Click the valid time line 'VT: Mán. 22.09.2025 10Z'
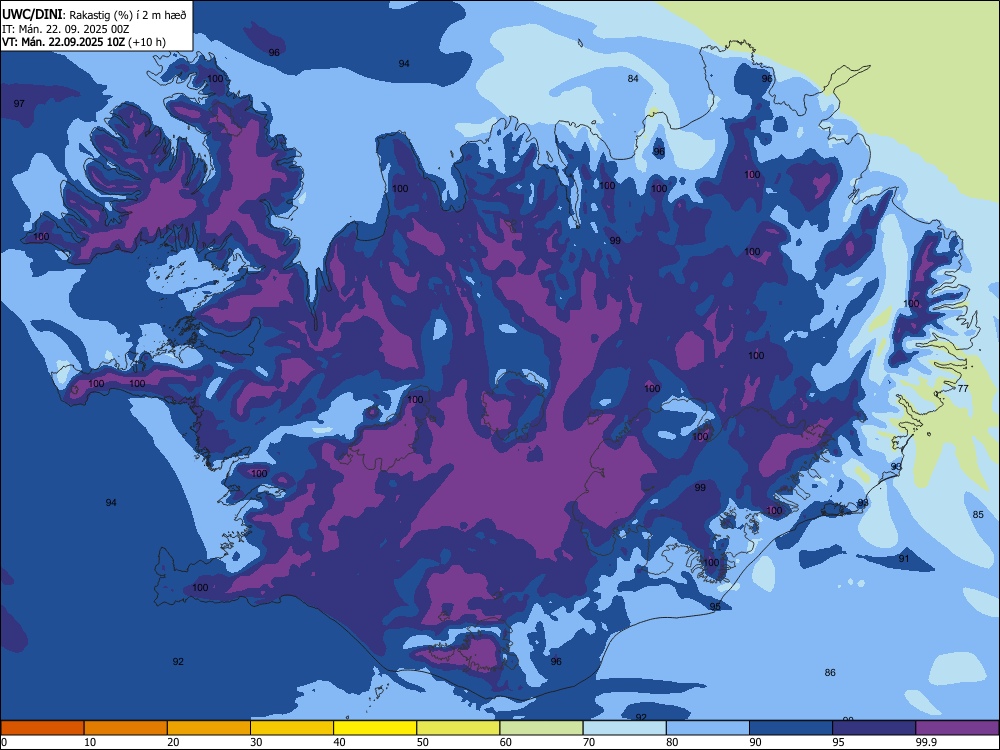This screenshot has height=750, width=1000. coord(63,42)
